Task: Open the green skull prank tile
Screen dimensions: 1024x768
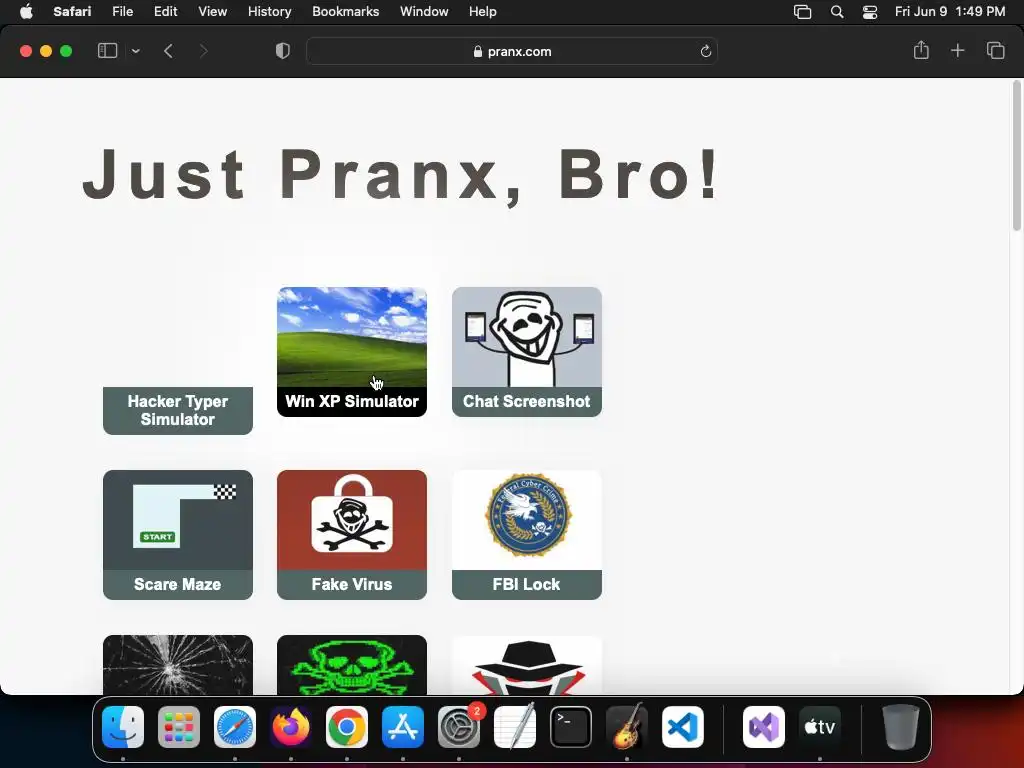Action: click(x=352, y=665)
